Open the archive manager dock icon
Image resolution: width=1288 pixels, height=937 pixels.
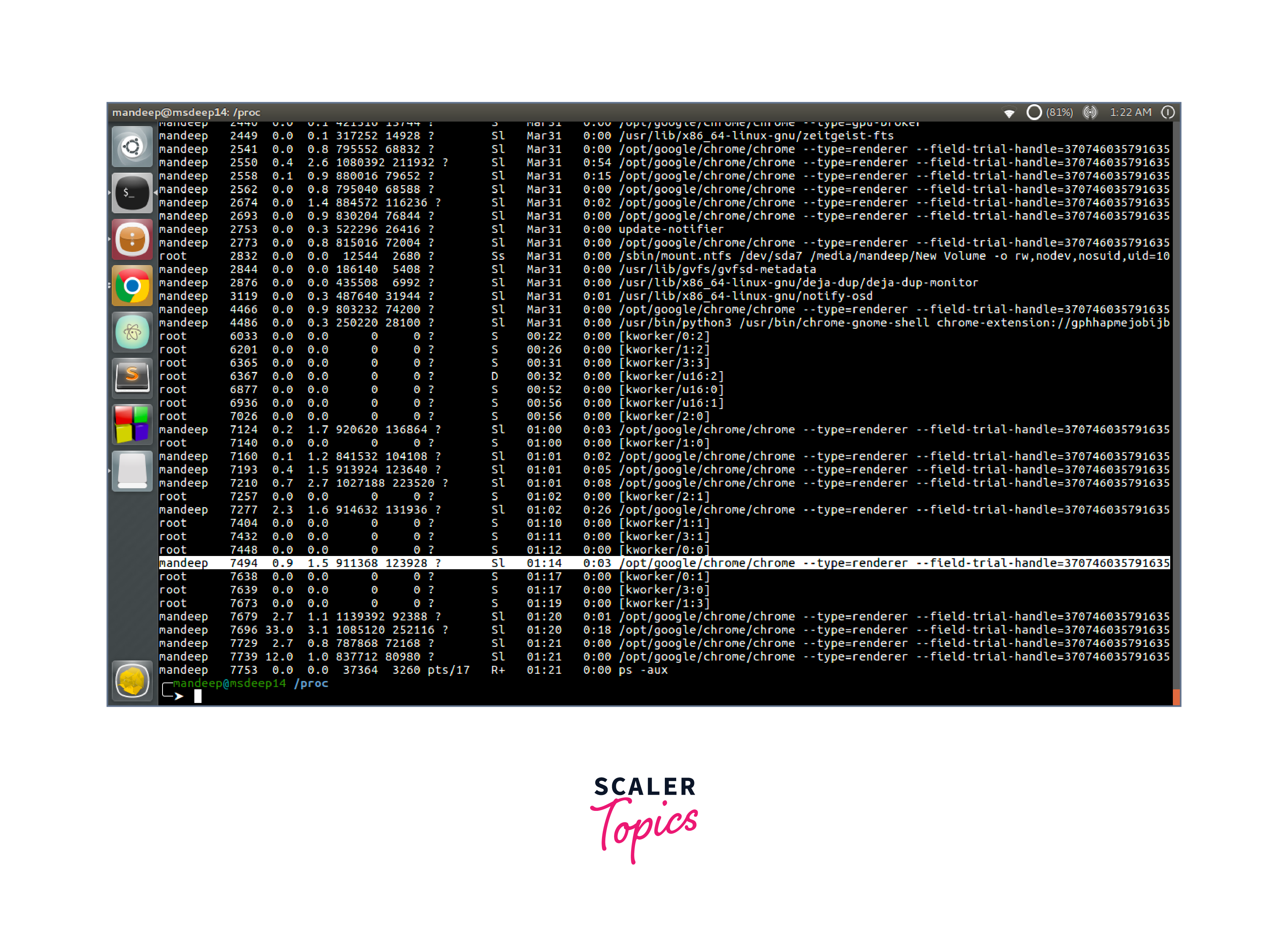coord(132,240)
